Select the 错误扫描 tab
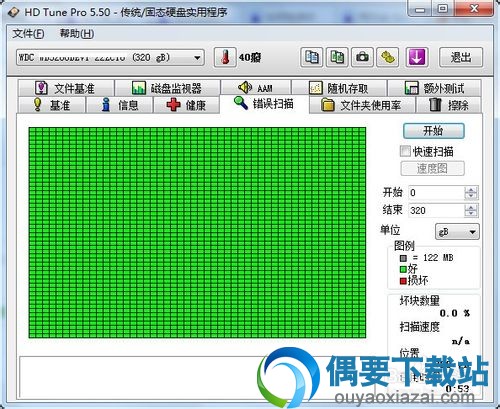The image size is (500, 409). tap(264, 104)
